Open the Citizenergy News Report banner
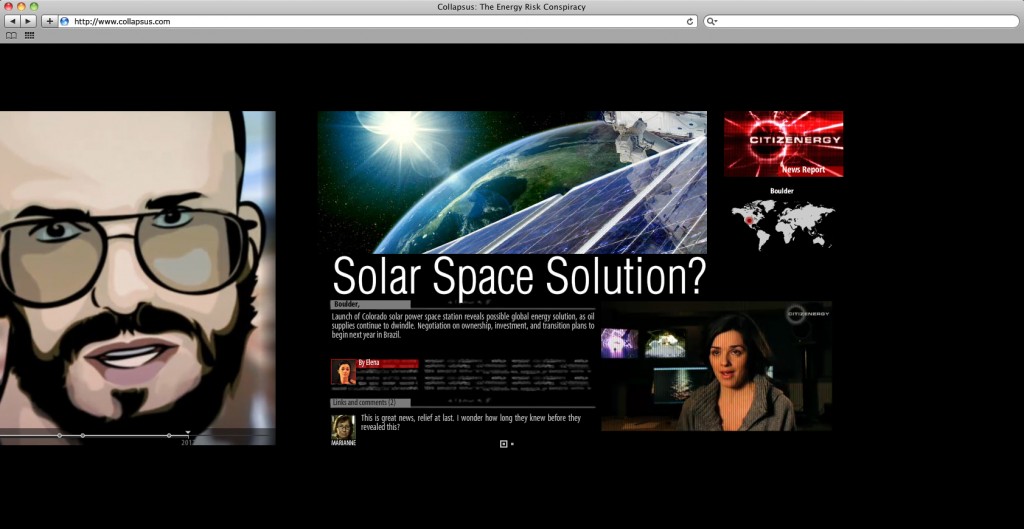This screenshot has height=529, width=1024. tap(783, 144)
